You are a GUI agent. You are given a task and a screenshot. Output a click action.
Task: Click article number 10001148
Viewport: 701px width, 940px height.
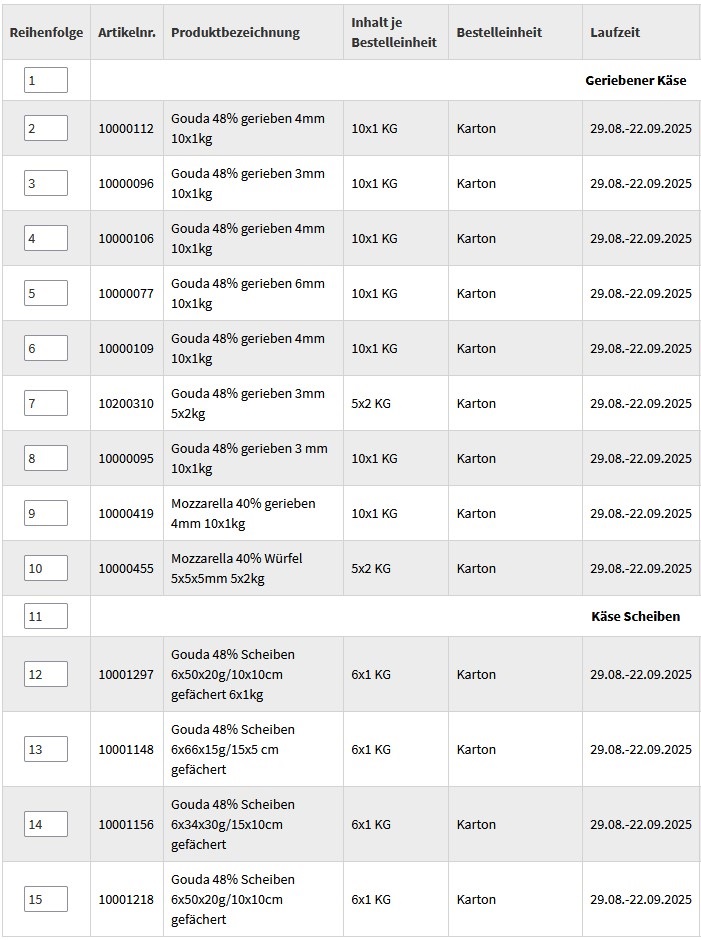tap(126, 749)
